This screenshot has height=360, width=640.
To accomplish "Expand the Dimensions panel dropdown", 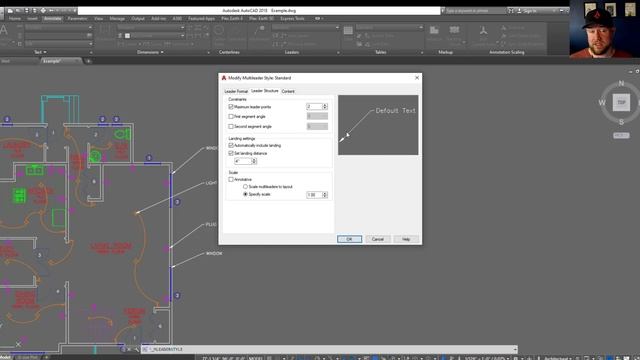I will [150, 52].
